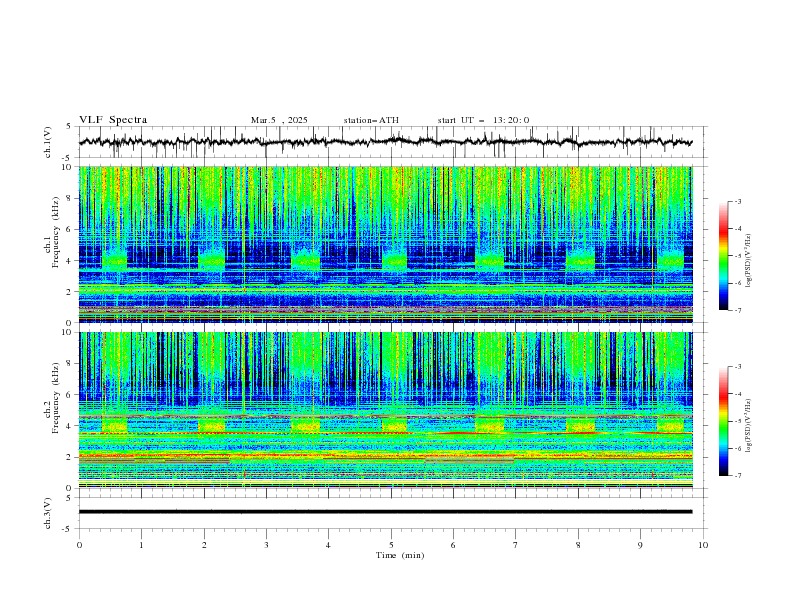Select the ch.1 color bar log(PSD) label
The height and width of the screenshot is (612, 792).
(748, 261)
